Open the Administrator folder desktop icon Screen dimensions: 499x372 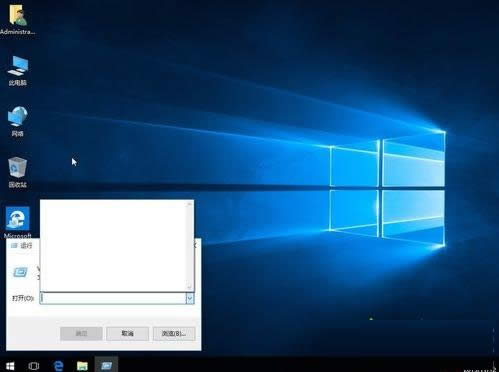click(x=18, y=19)
